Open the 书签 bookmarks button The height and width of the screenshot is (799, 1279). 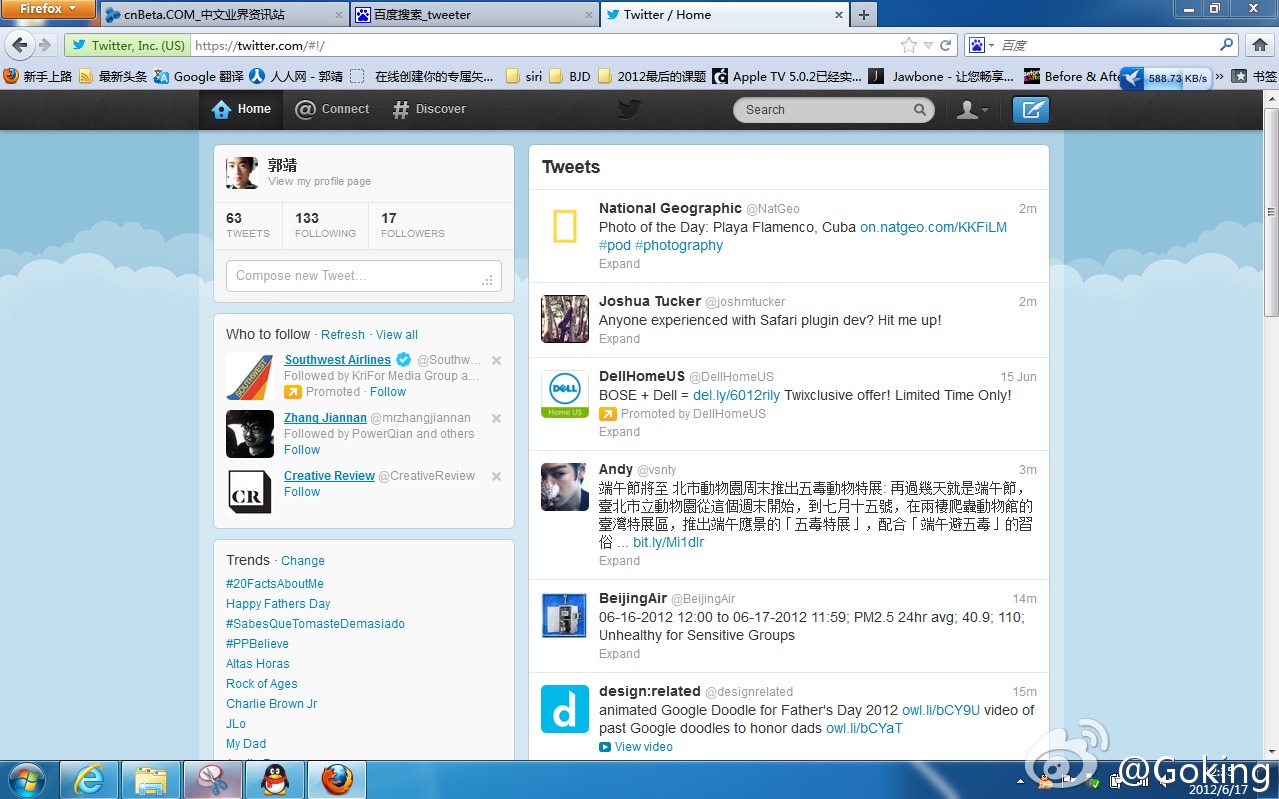point(1254,76)
